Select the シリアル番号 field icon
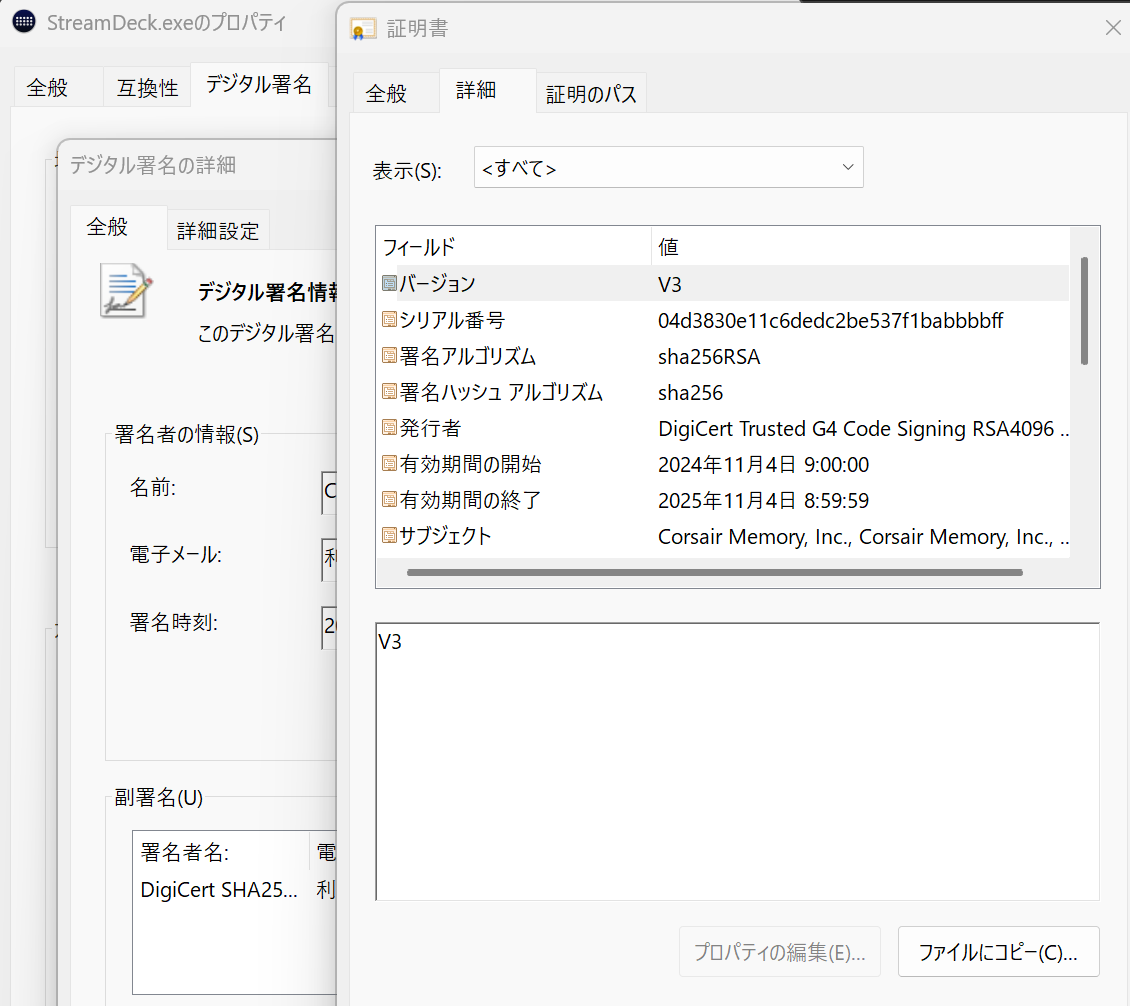The height and width of the screenshot is (1006, 1130). pyautogui.click(x=389, y=319)
